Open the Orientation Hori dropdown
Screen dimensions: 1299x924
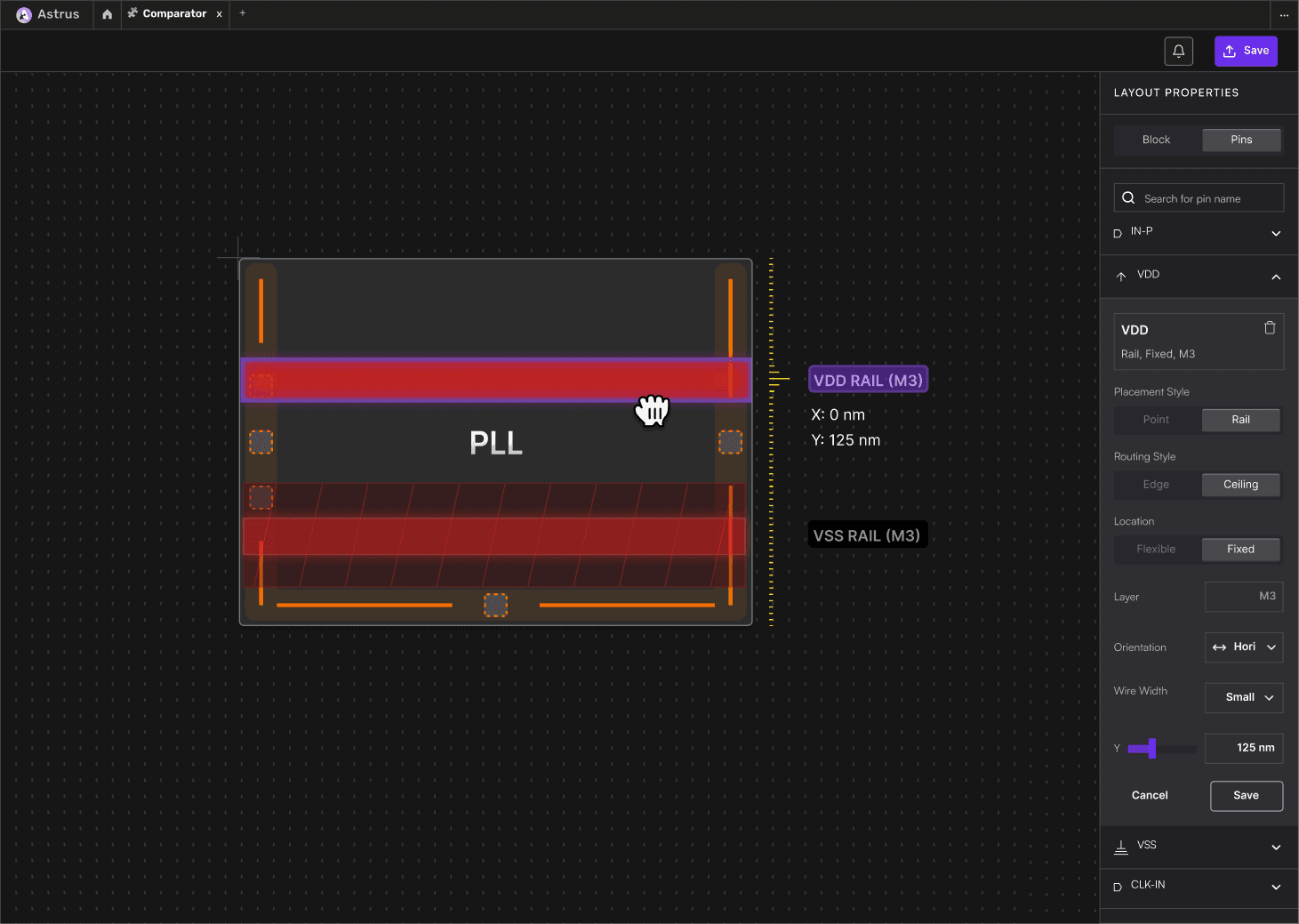[x=1244, y=647]
